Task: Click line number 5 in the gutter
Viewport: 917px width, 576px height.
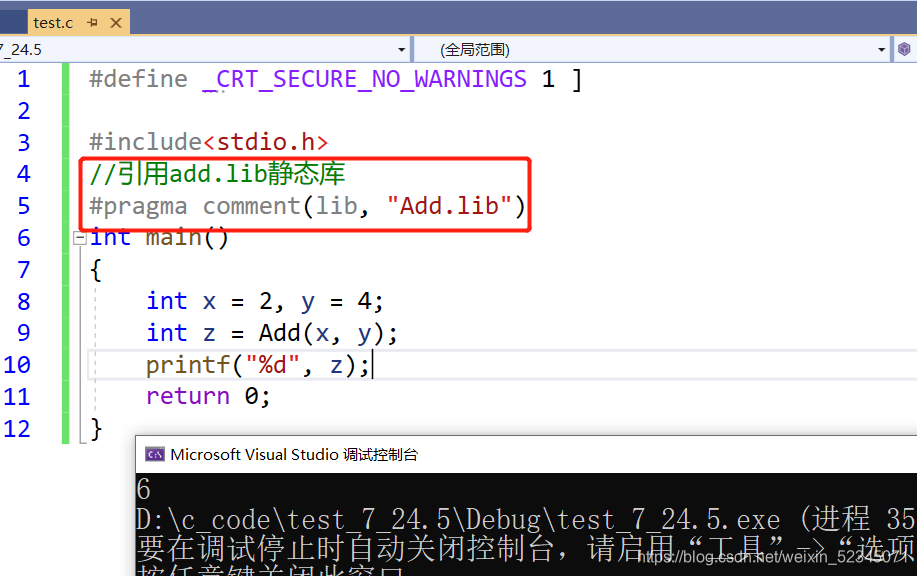Action: coord(23,206)
